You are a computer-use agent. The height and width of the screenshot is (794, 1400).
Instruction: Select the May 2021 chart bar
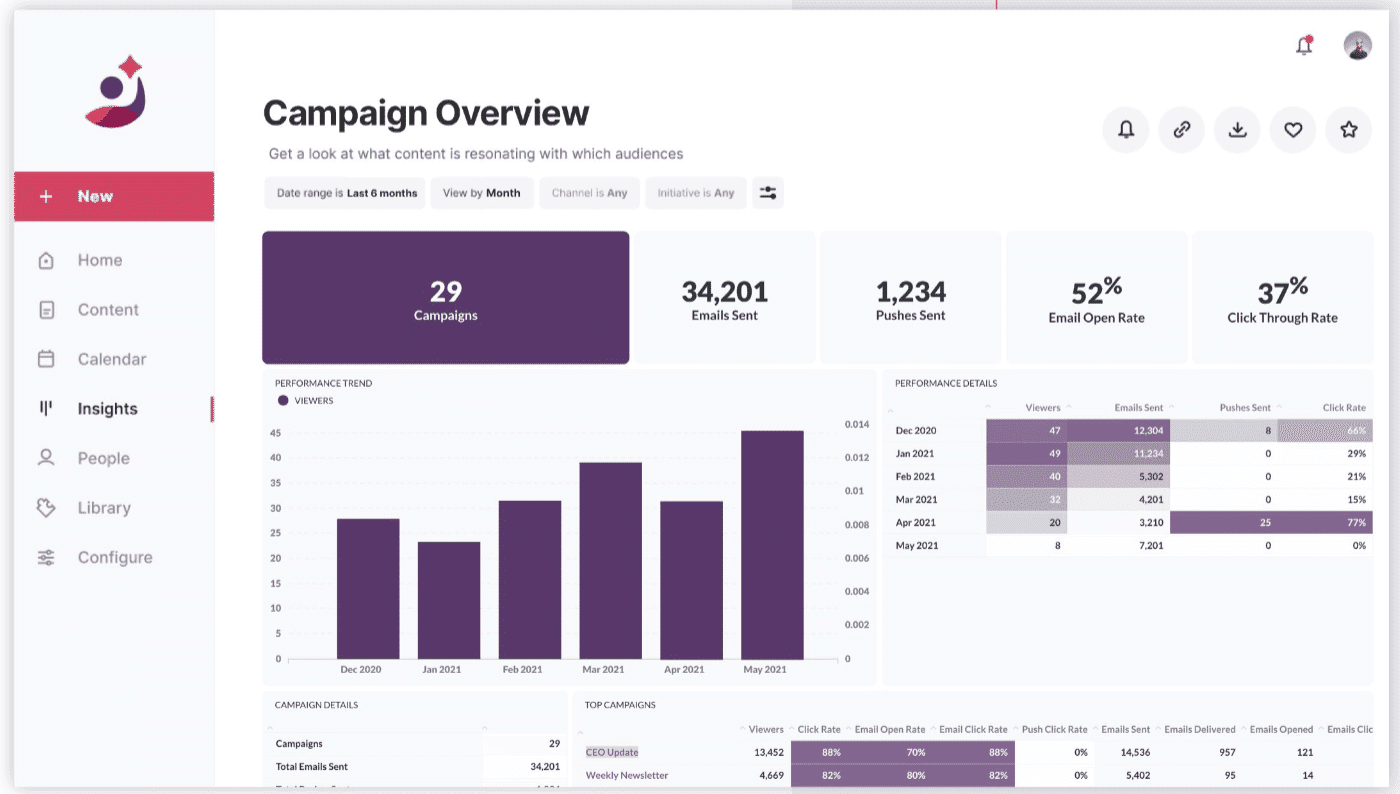(772, 545)
